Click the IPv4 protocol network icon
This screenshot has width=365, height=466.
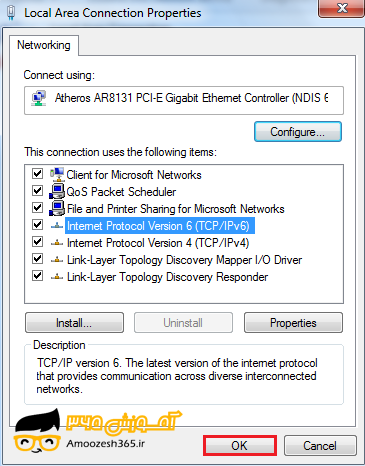point(57,243)
